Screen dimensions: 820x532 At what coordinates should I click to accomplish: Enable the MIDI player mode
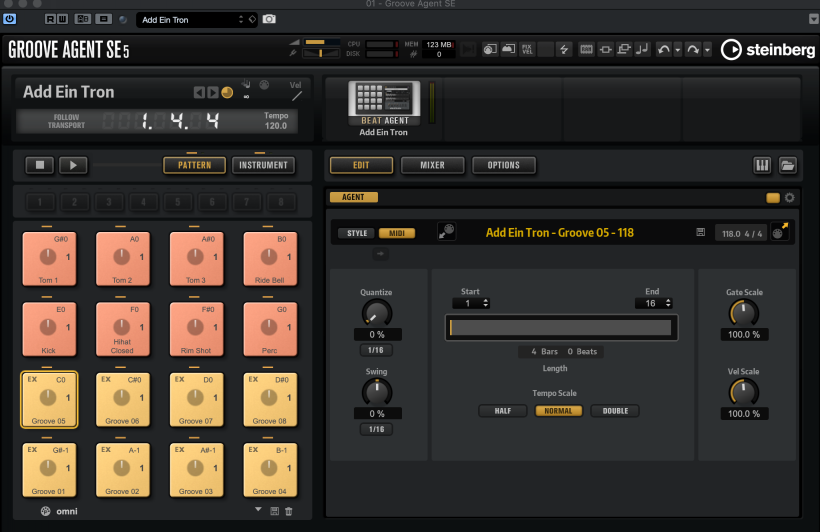coord(397,233)
